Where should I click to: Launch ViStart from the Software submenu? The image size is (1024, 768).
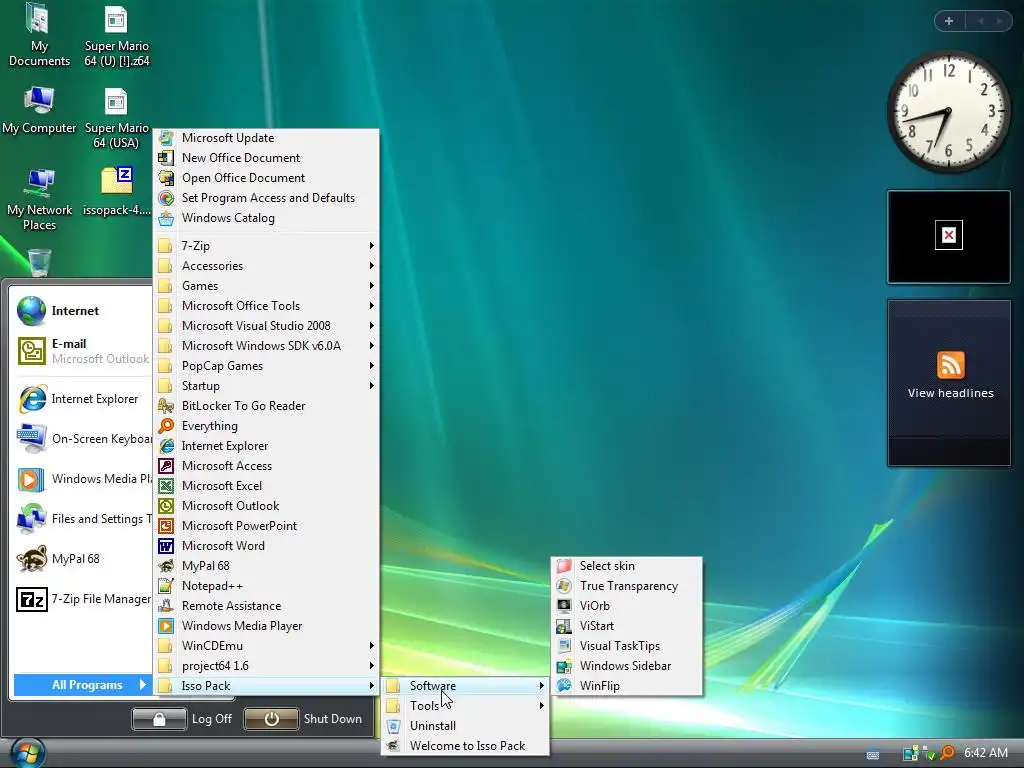click(626, 626)
